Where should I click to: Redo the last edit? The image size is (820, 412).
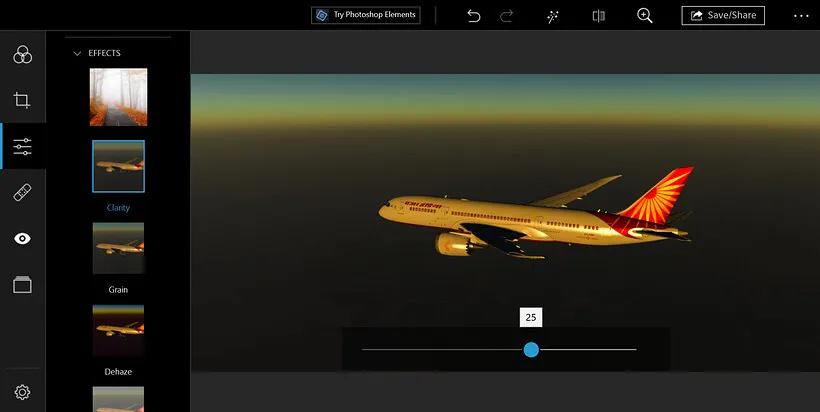coord(507,15)
